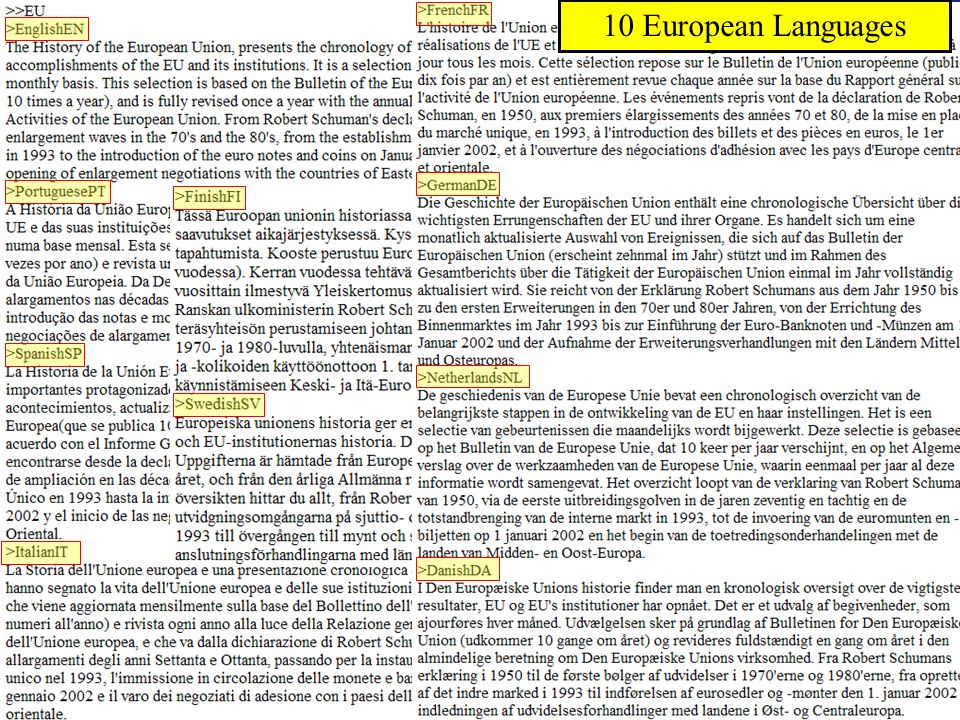Click the ">SwedishSV" language label
Screen dimensions: 960x720
point(219,404)
